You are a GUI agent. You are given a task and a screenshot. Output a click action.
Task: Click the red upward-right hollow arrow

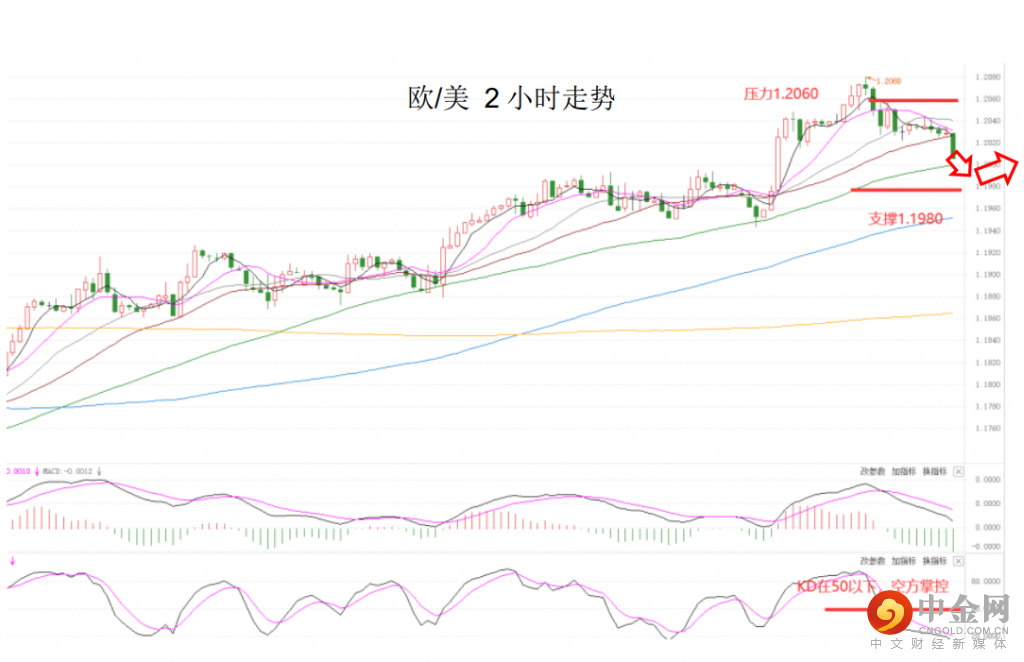997,168
